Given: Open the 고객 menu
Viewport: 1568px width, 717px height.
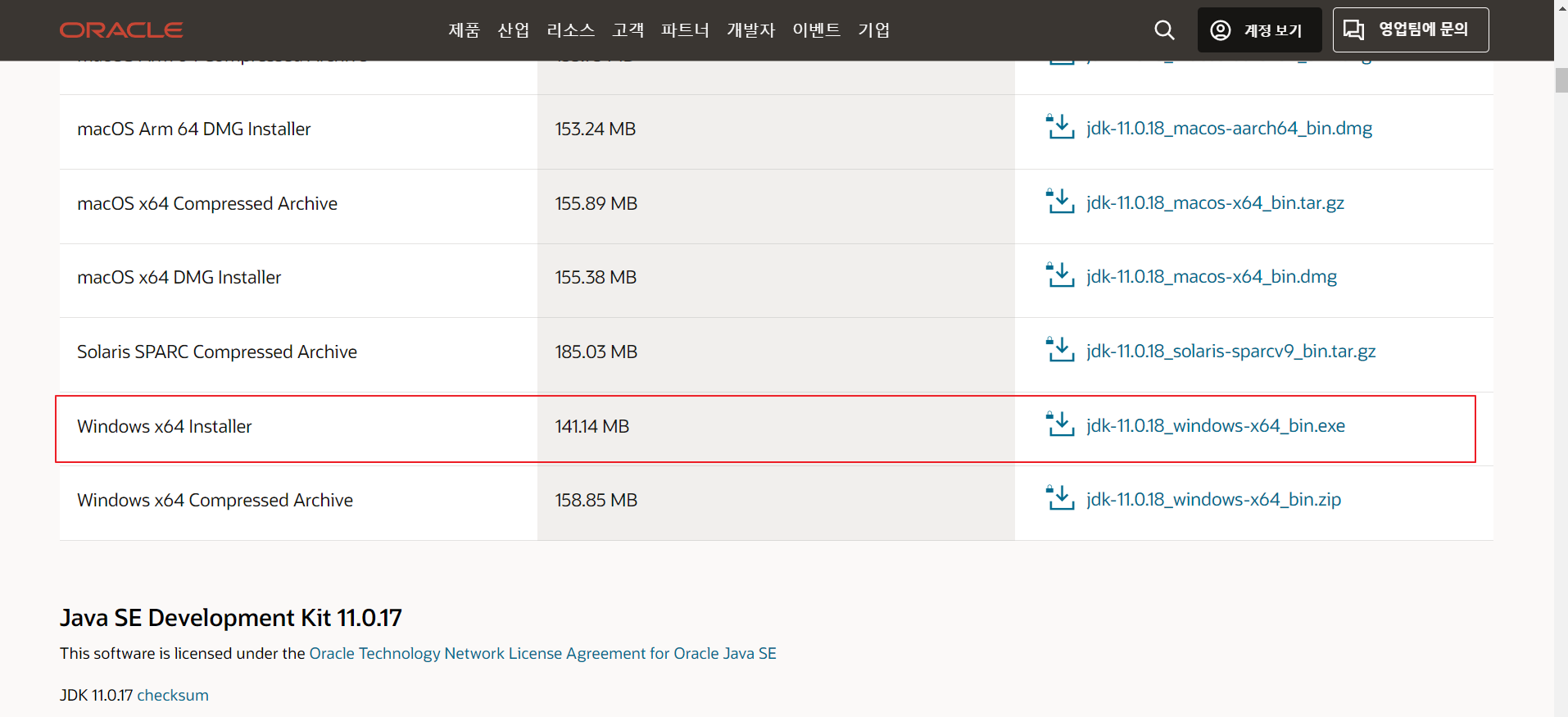Looking at the screenshot, I should point(628,30).
